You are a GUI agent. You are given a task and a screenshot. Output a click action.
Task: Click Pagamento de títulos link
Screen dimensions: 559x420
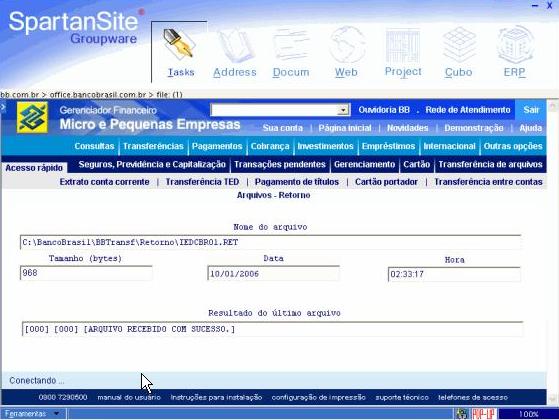(297, 182)
